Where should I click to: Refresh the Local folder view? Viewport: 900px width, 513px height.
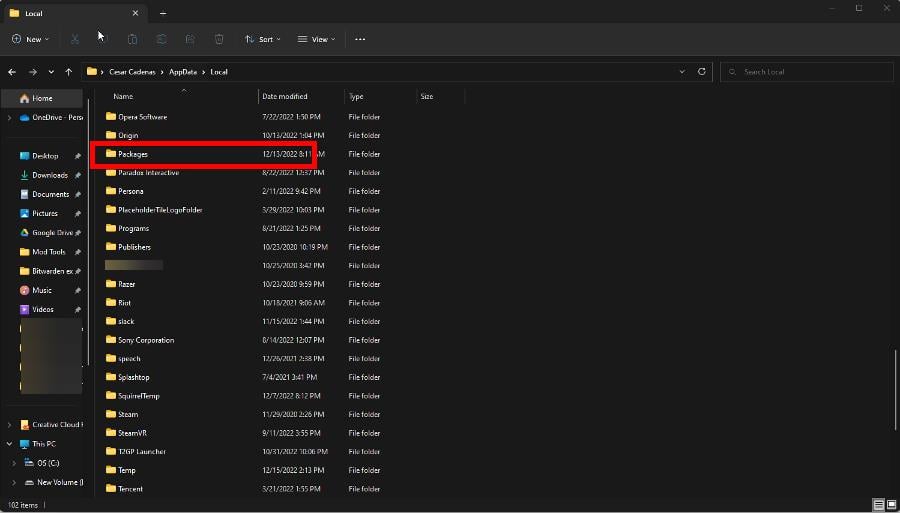click(701, 72)
